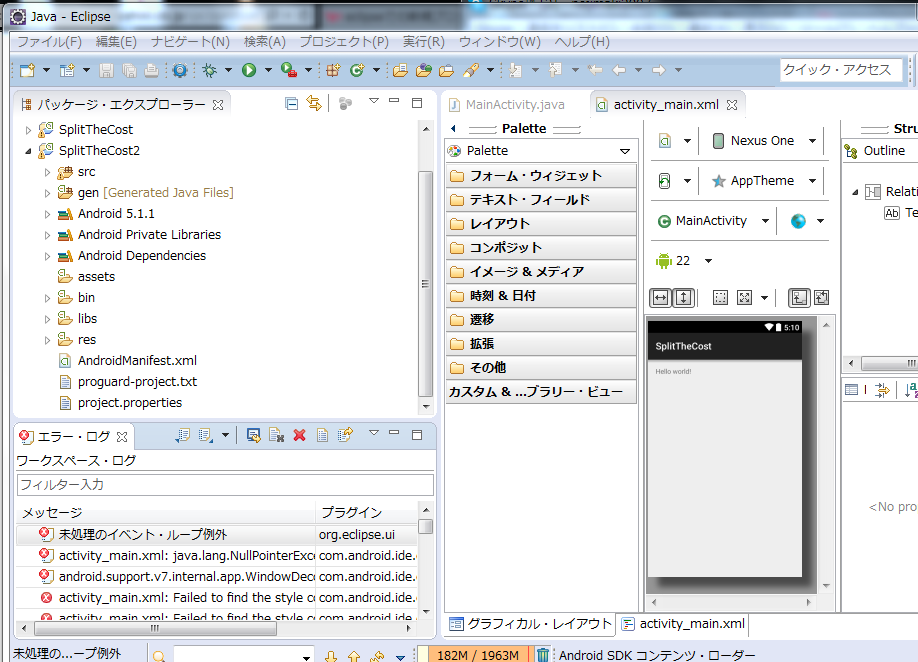
Task: Toggle pressed zoom button in layout toolbar
Action: point(799,298)
